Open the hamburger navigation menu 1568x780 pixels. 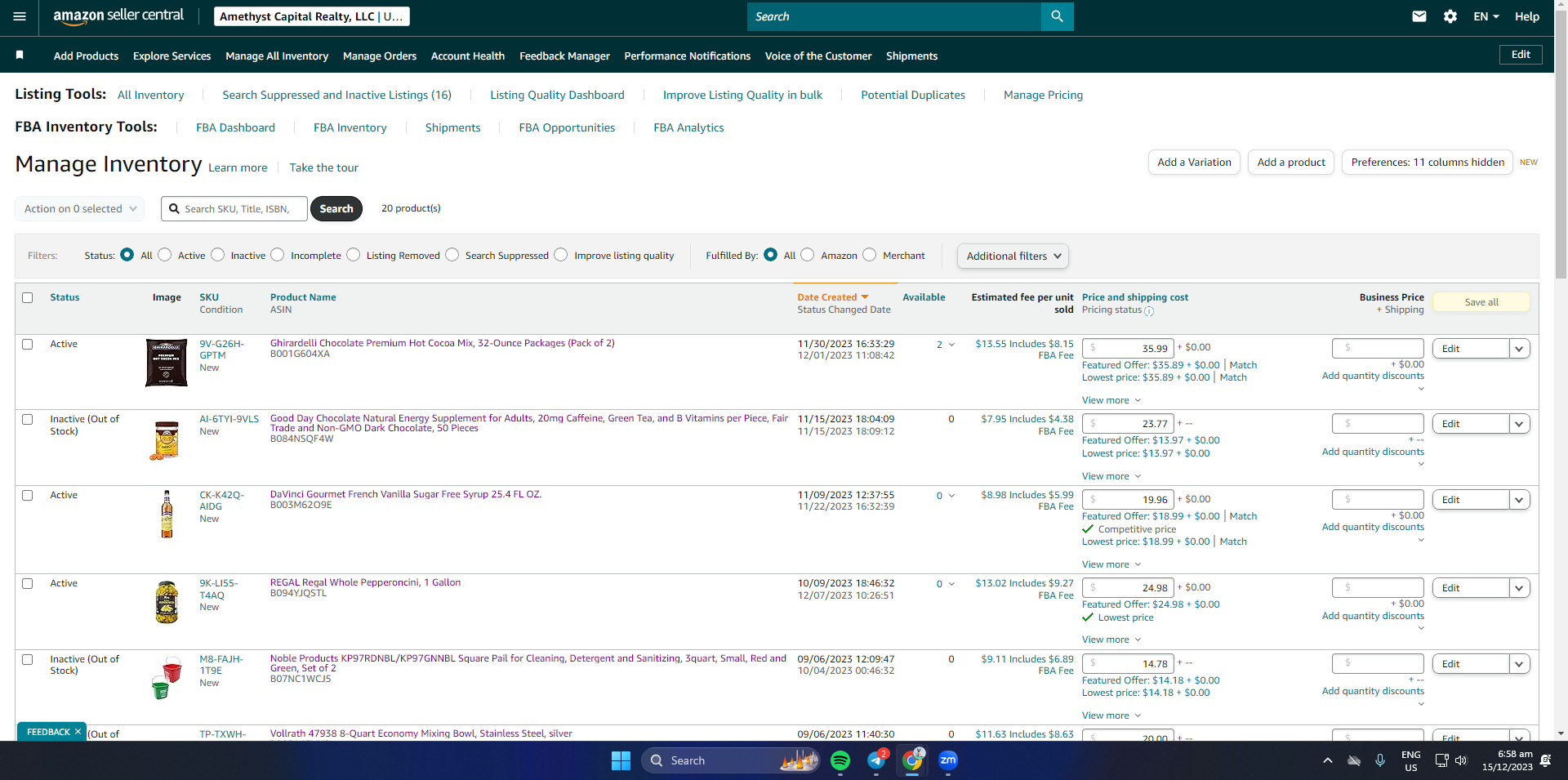coord(20,16)
